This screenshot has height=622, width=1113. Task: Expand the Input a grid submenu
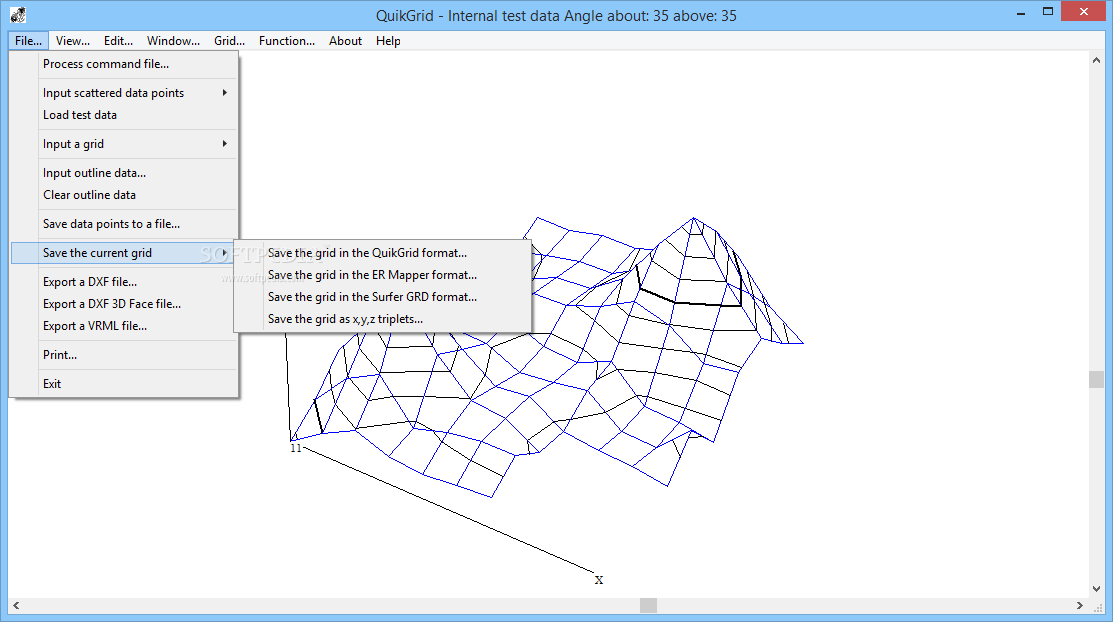[x=124, y=144]
